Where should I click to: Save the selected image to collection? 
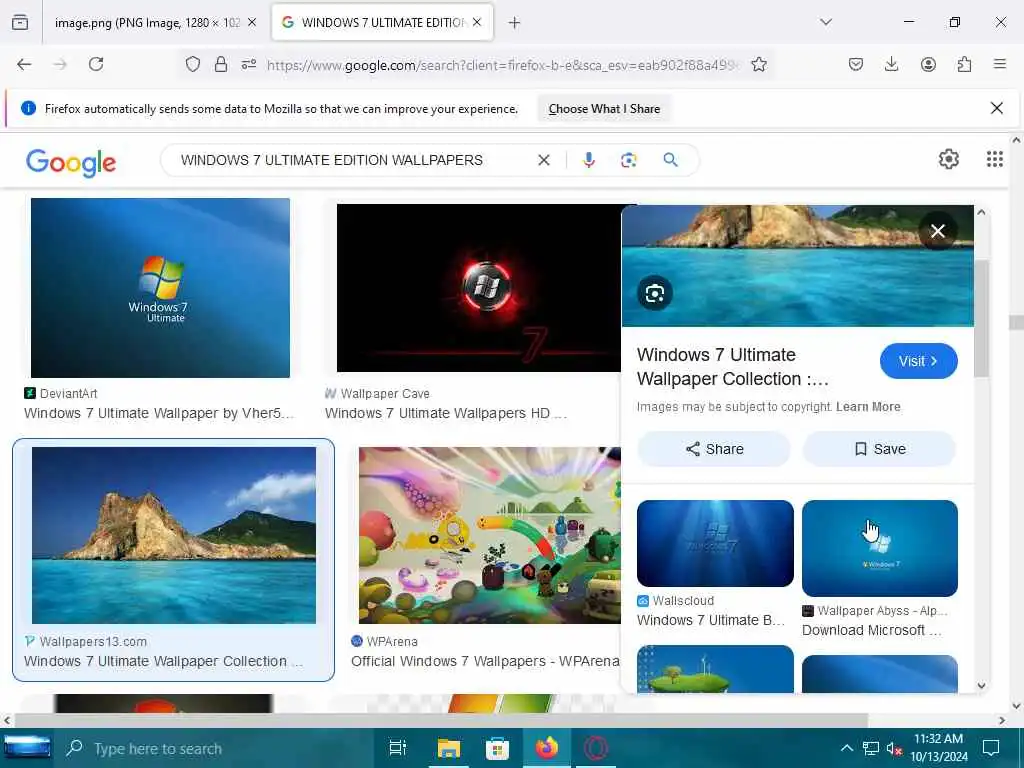click(x=880, y=449)
